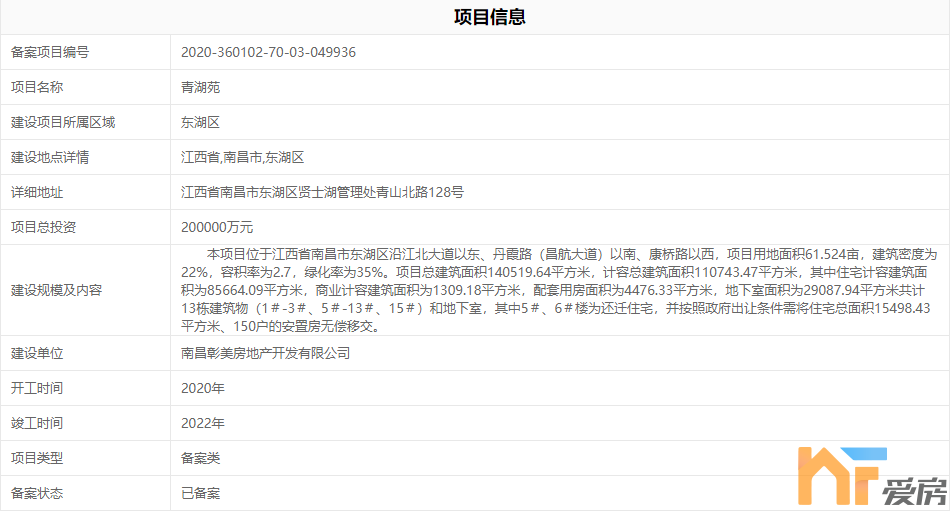Click the 项目总投资 label

pos(43,228)
